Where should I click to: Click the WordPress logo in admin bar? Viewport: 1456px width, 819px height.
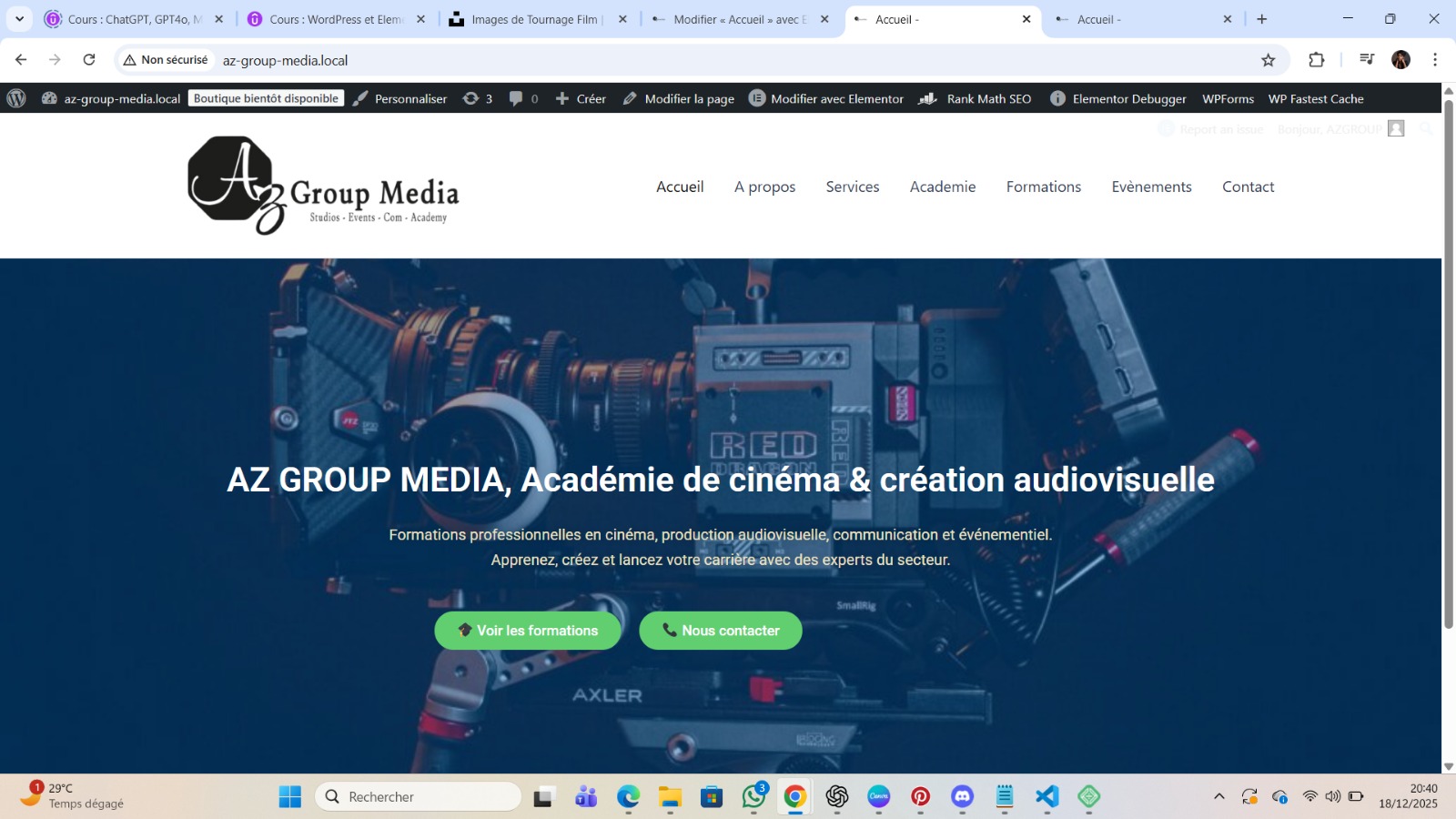click(x=16, y=98)
